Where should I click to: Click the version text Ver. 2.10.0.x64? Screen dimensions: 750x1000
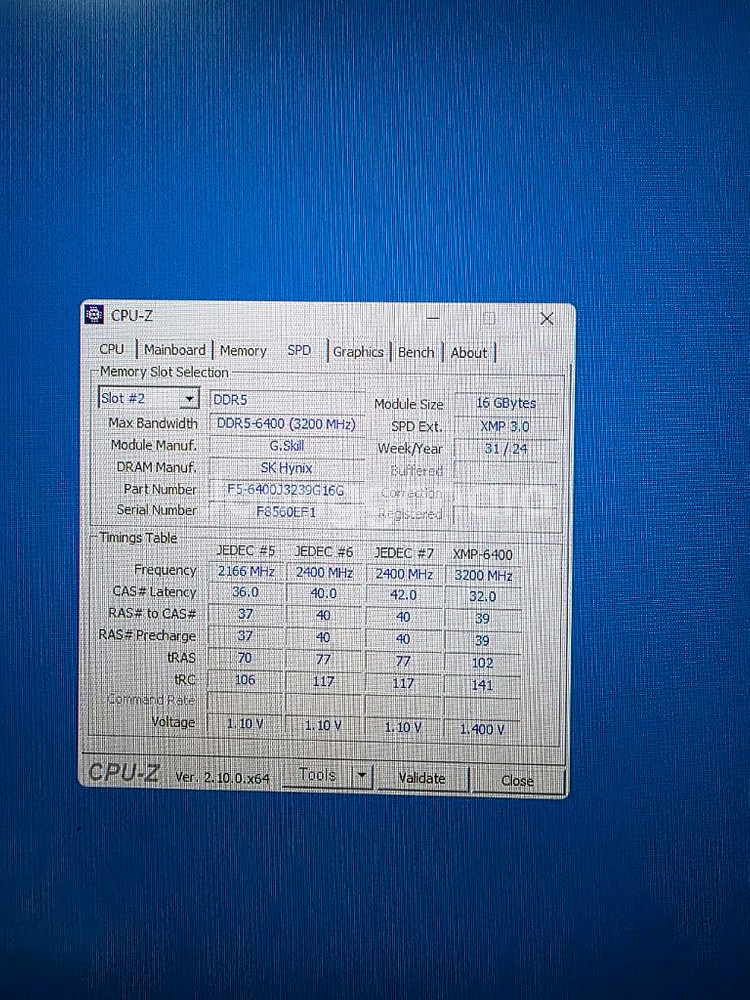(223, 777)
